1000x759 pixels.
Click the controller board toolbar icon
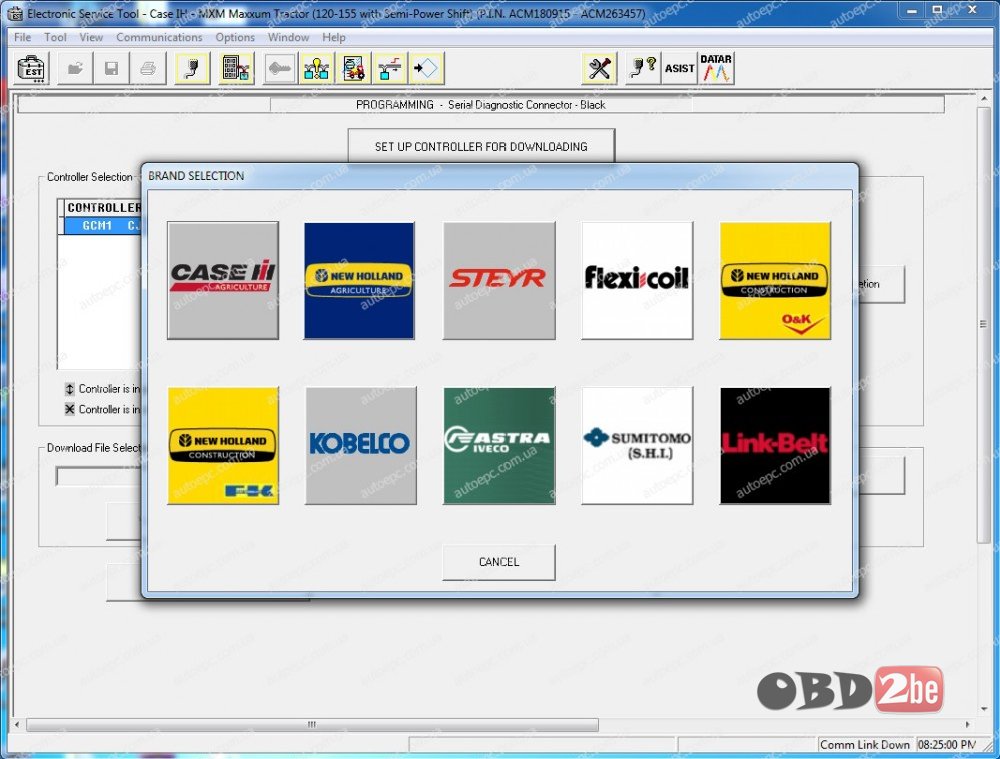[x=235, y=68]
